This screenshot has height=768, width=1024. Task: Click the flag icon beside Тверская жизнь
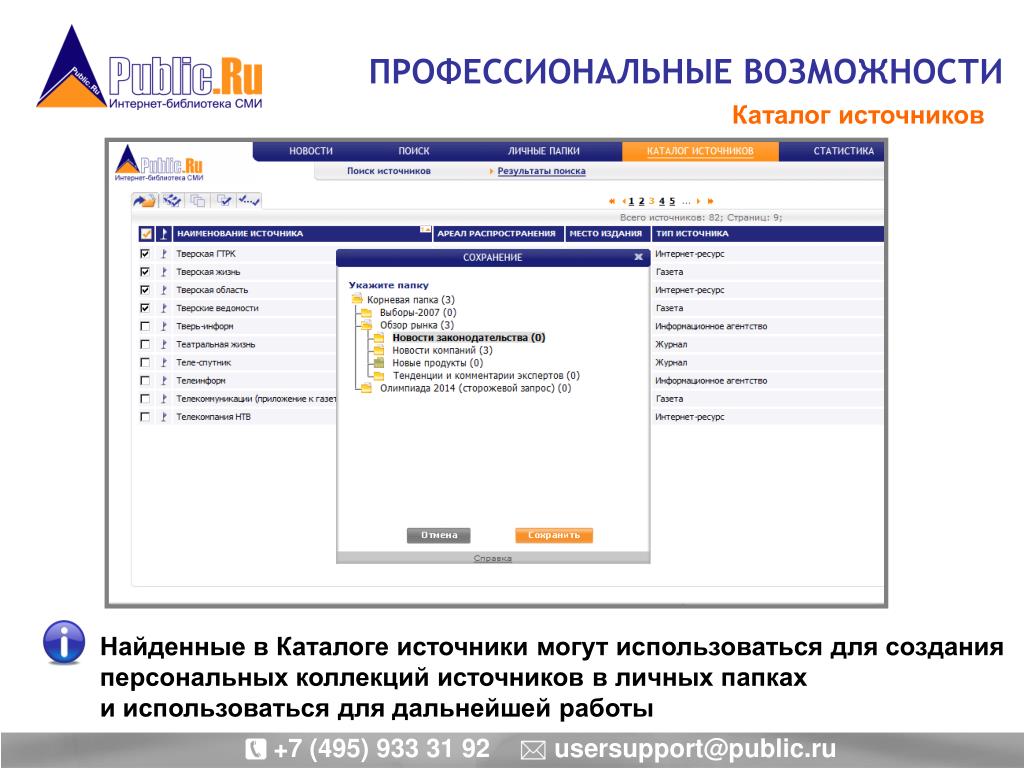[x=163, y=272]
